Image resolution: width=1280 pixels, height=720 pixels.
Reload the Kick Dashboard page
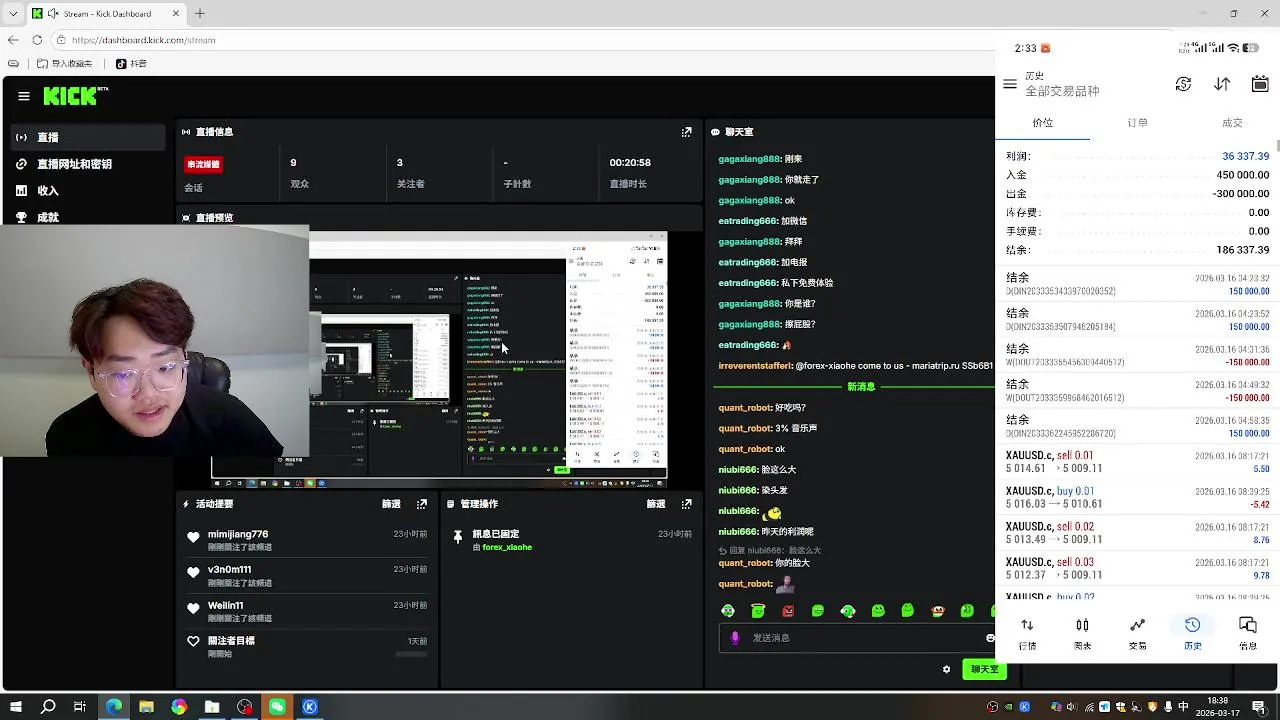tap(37, 40)
